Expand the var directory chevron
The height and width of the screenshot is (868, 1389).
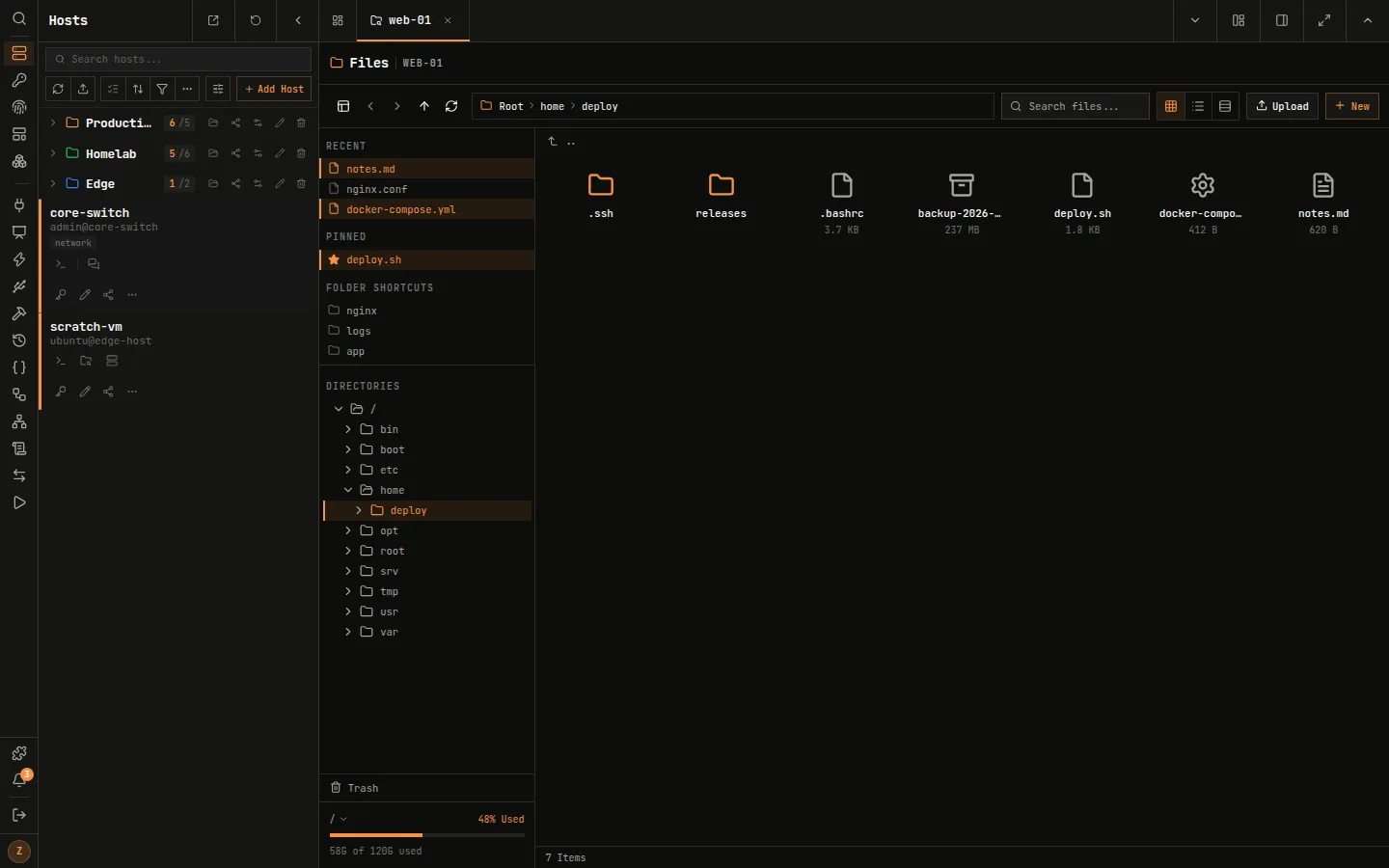click(348, 632)
